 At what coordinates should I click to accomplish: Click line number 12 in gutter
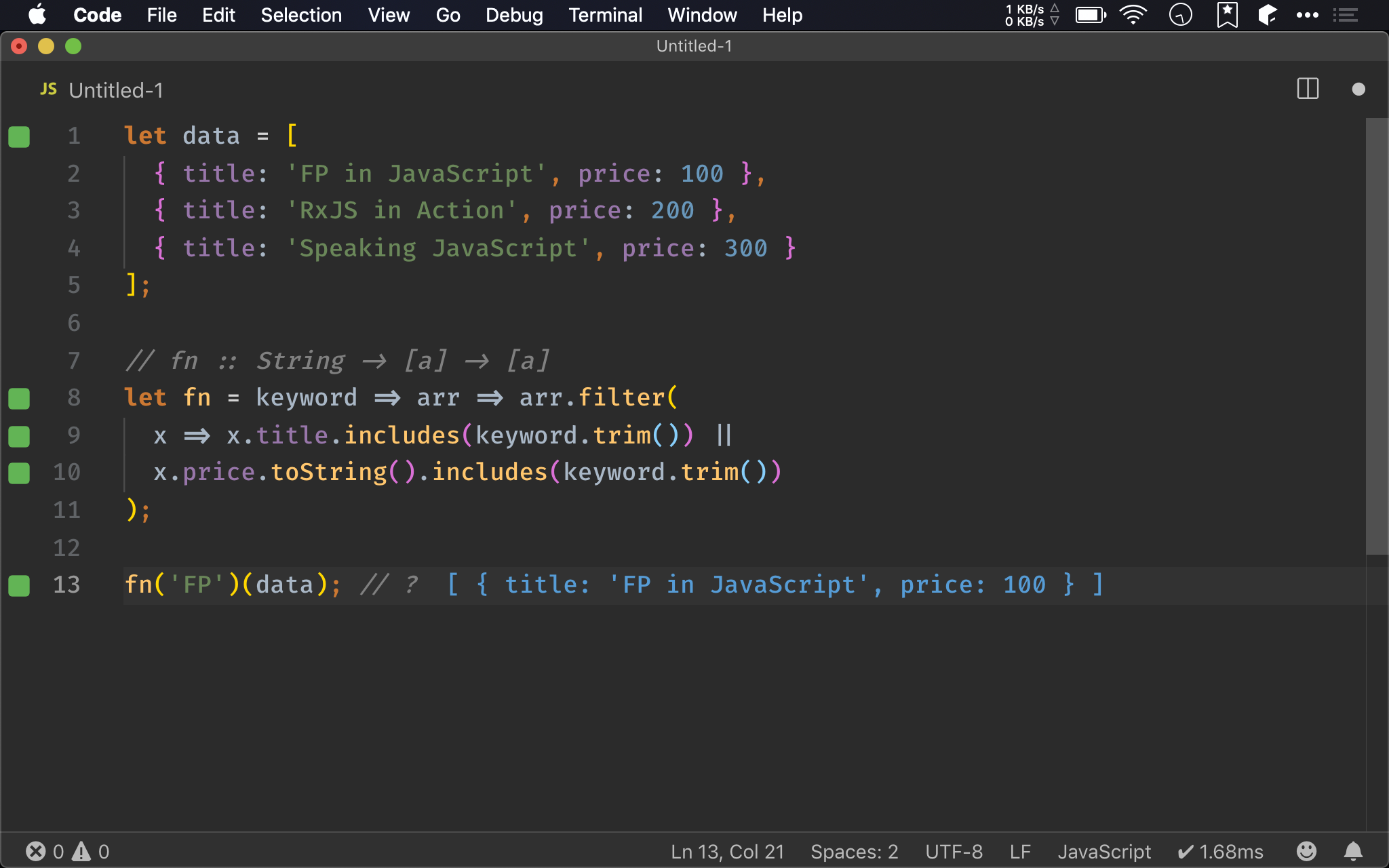click(66, 547)
